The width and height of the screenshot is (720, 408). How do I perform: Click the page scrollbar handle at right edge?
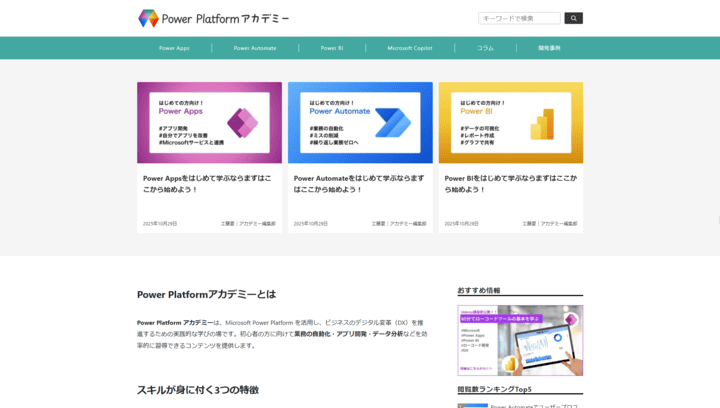[x=719, y=220]
